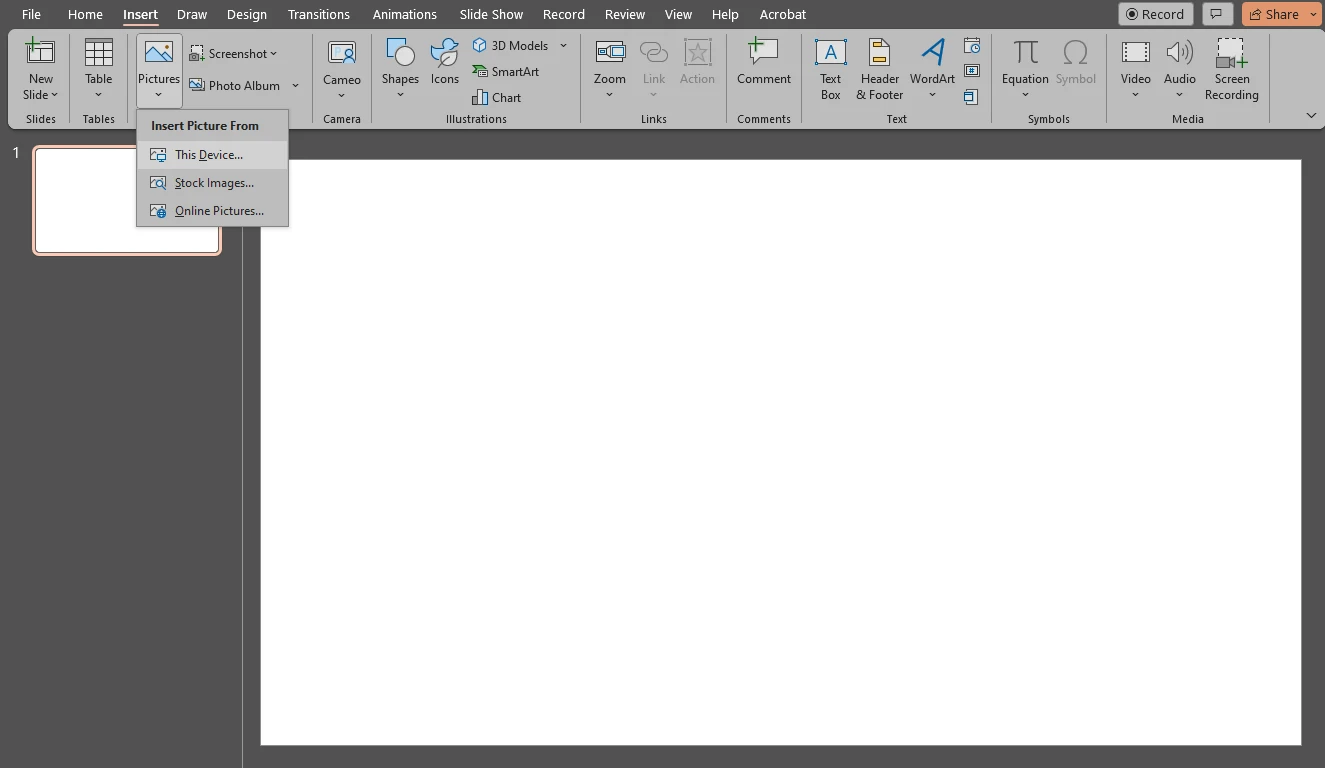Screen dimensions: 1325x768
Task: Click the Record button
Action: (x=1155, y=14)
